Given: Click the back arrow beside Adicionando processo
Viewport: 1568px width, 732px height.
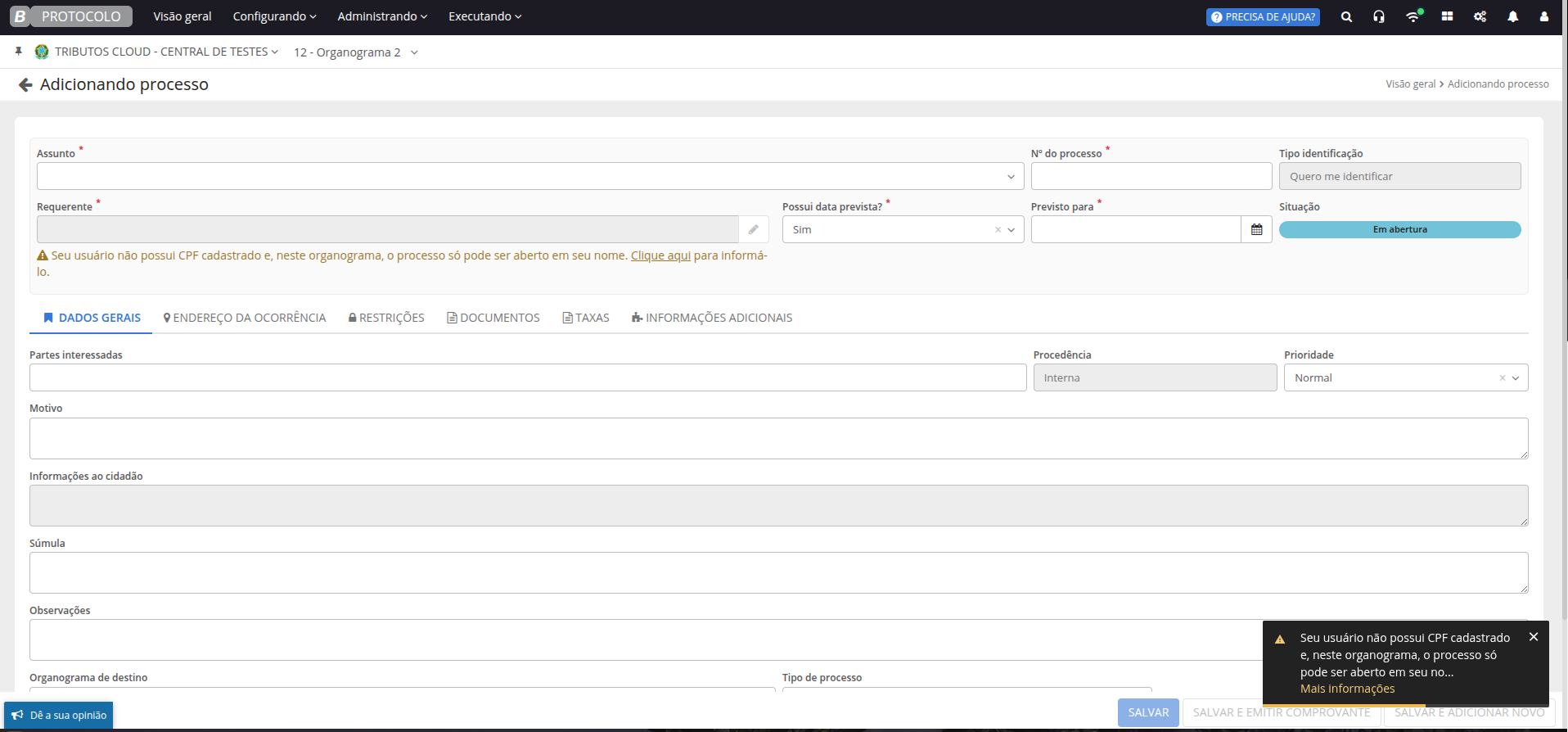Looking at the screenshot, I should pyautogui.click(x=25, y=84).
